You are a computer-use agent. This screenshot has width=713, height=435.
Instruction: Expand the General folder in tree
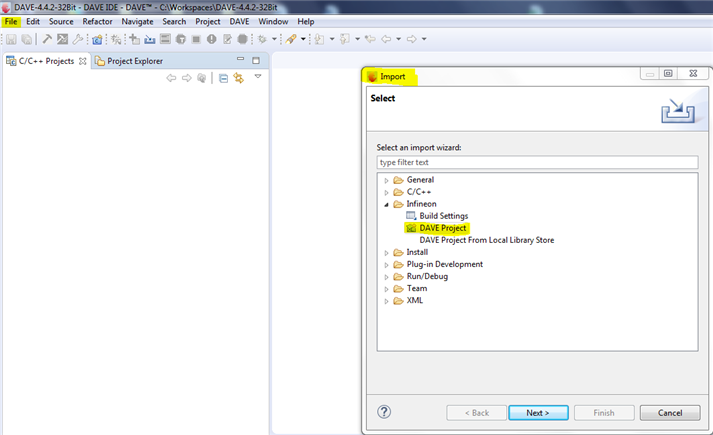387,180
